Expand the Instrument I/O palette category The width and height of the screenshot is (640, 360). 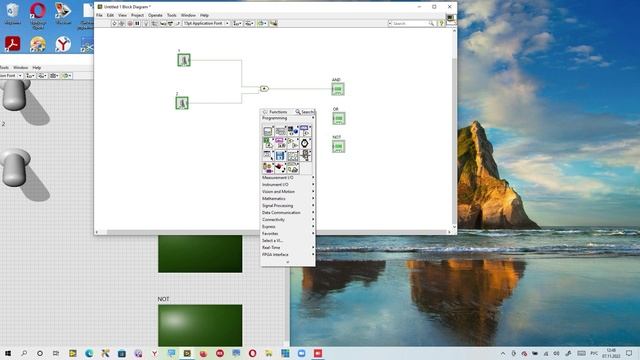pos(288,184)
